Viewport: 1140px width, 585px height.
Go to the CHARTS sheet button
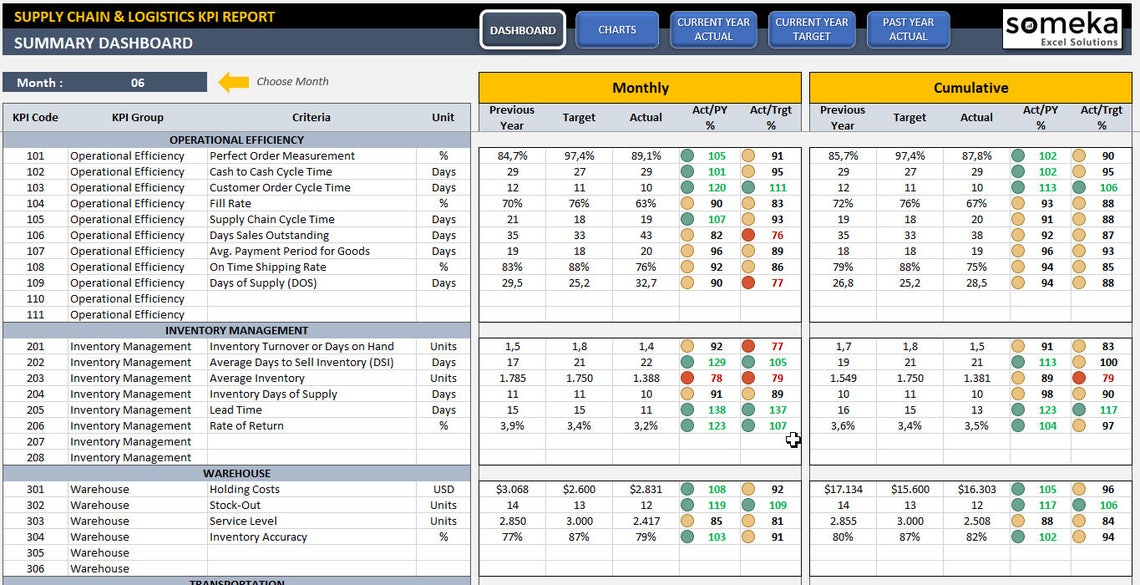point(617,30)
